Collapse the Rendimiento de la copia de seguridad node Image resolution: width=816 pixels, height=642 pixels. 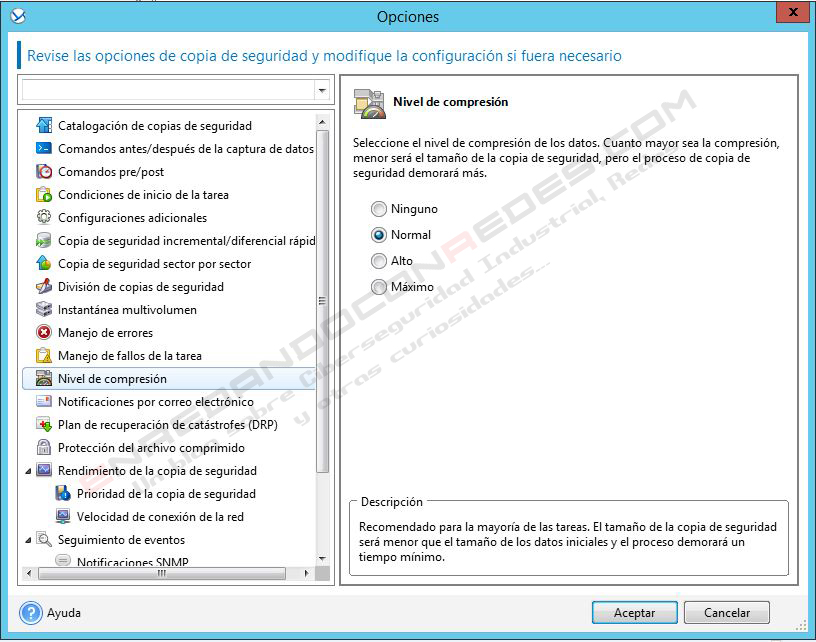click(28, 471)
